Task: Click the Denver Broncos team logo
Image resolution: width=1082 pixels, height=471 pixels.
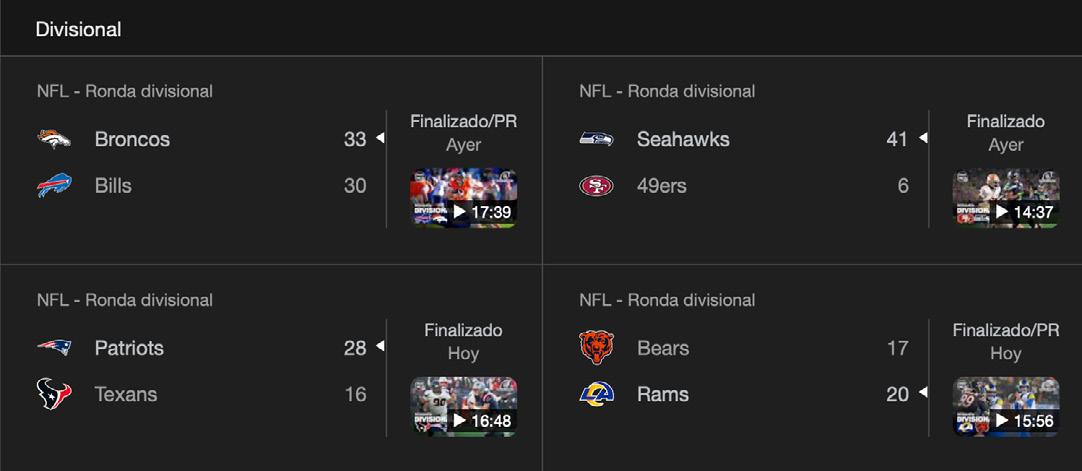Action: click(x=54, y=139)
